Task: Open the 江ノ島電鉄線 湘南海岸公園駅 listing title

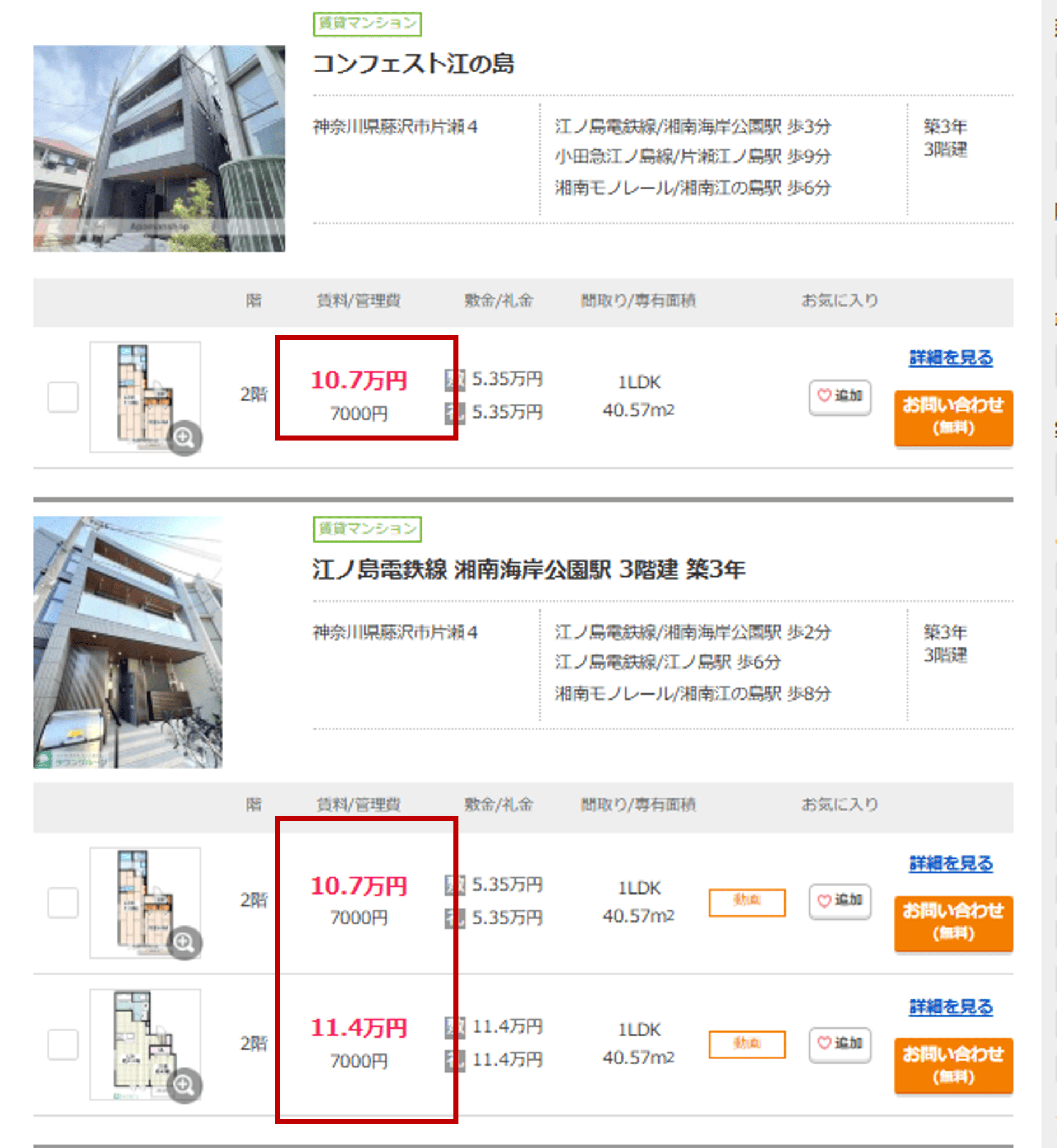Action: pos(528,570)
